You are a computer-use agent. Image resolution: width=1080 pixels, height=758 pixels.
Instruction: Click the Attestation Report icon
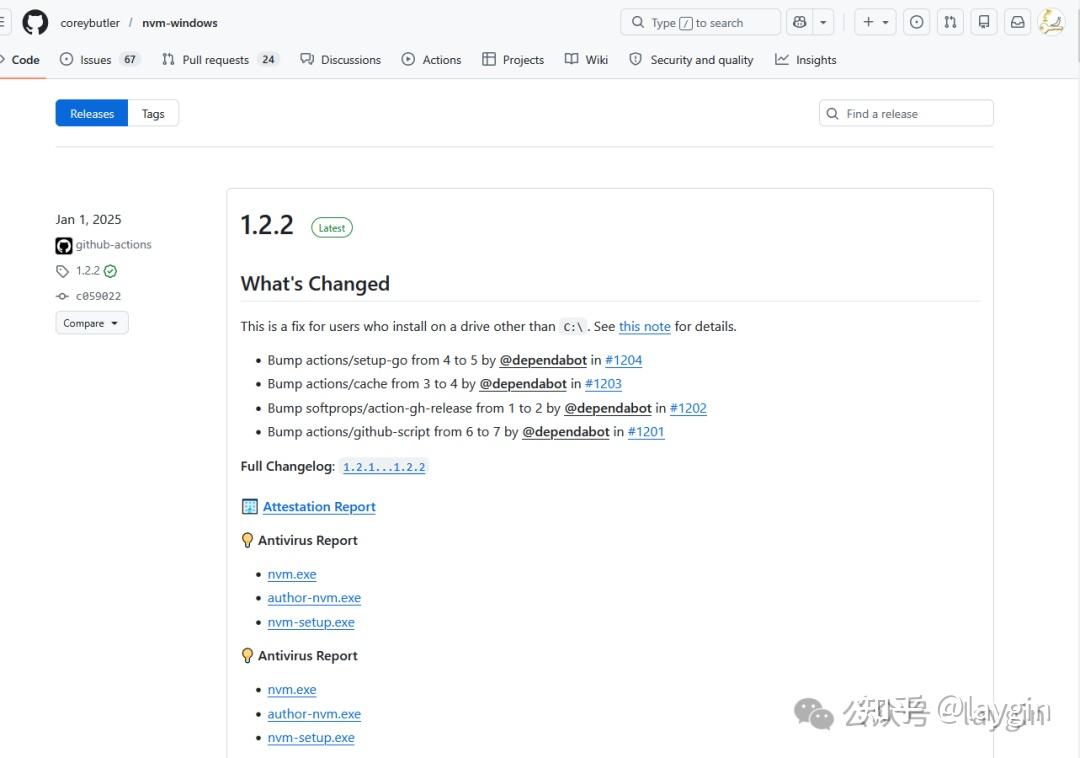pos(249,507)
